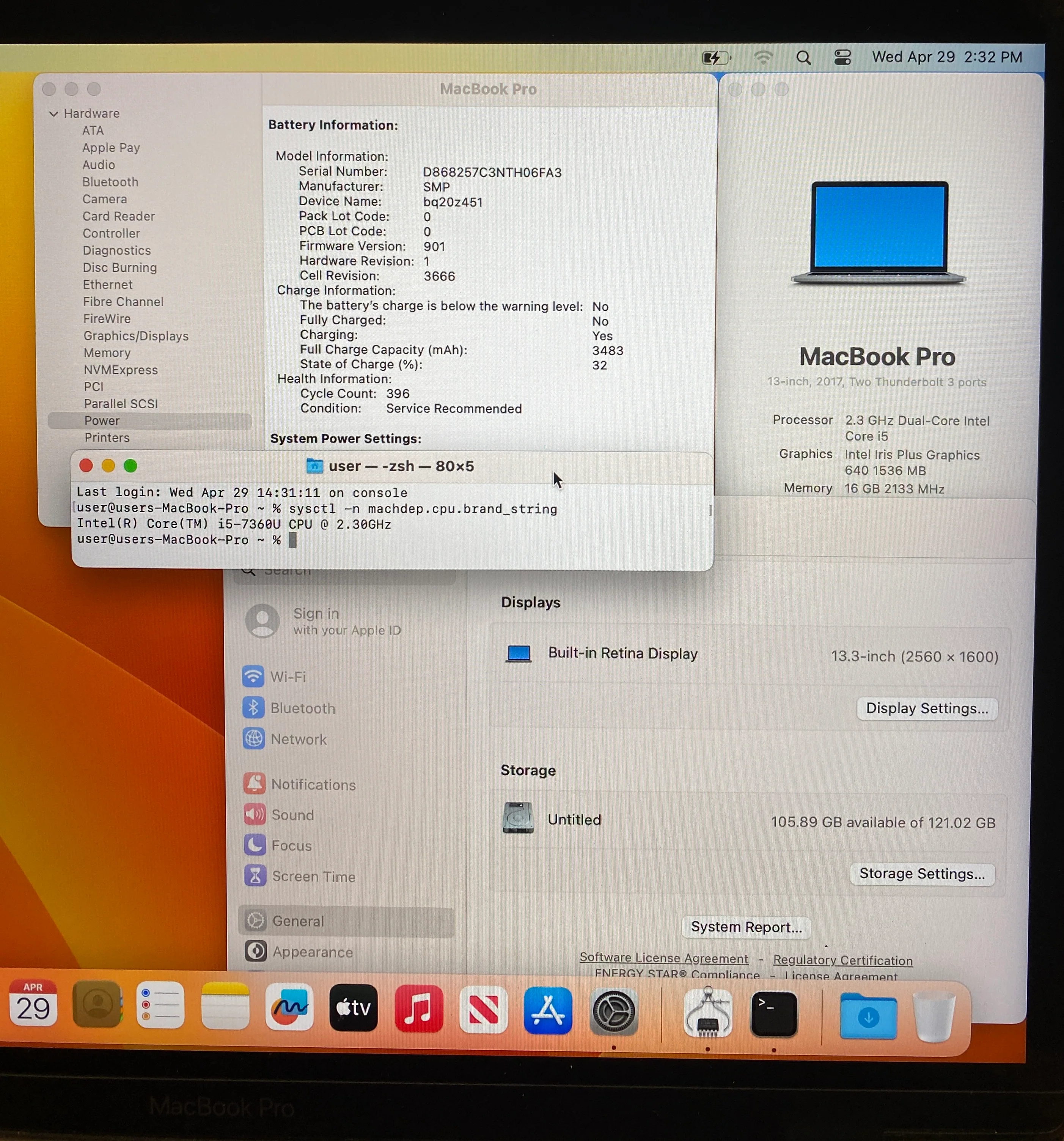Click the Built-in Retina Display icon
Image resolution: width=1064 pixels, height=1141 pixels.
[x=519, y=654]
